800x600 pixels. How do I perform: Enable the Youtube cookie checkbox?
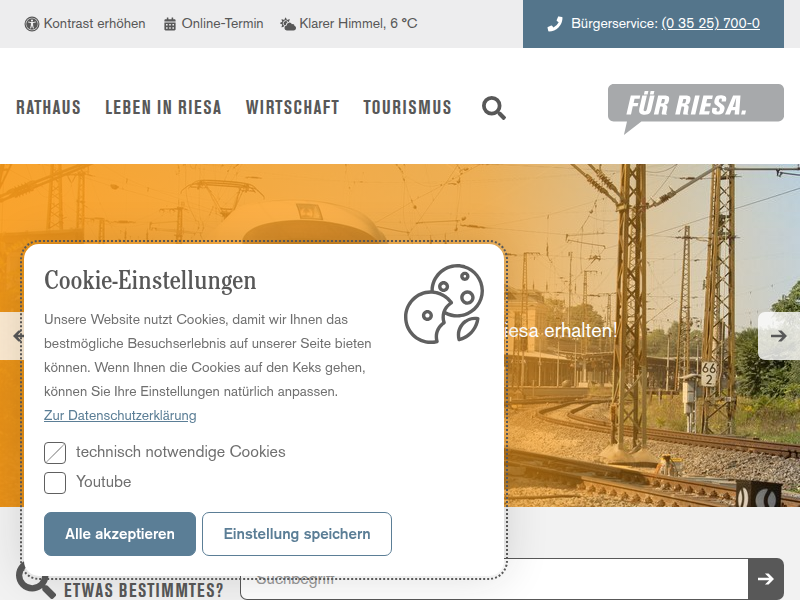pyautogui.click(x=55, y=483)
